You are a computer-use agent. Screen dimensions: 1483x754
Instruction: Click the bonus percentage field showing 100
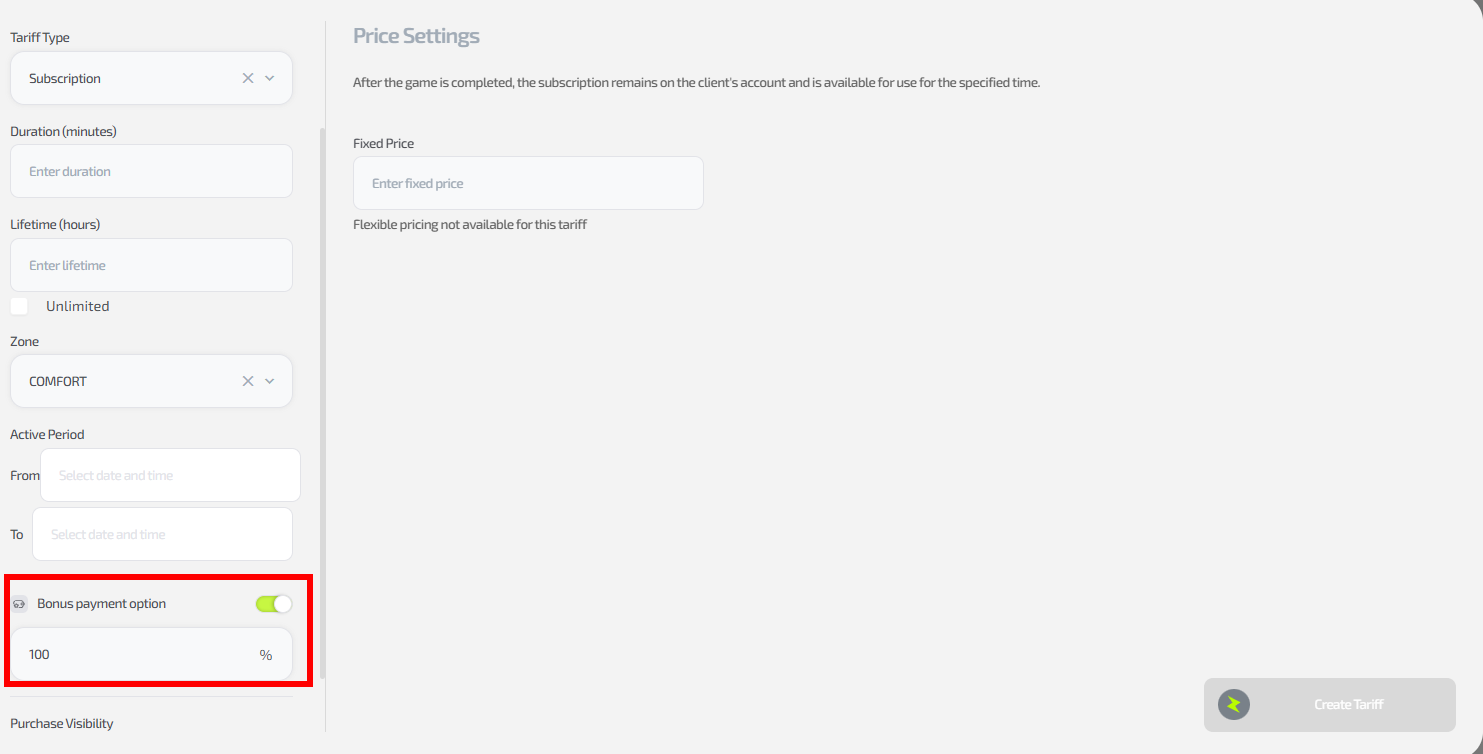click(x=130, y=655)
